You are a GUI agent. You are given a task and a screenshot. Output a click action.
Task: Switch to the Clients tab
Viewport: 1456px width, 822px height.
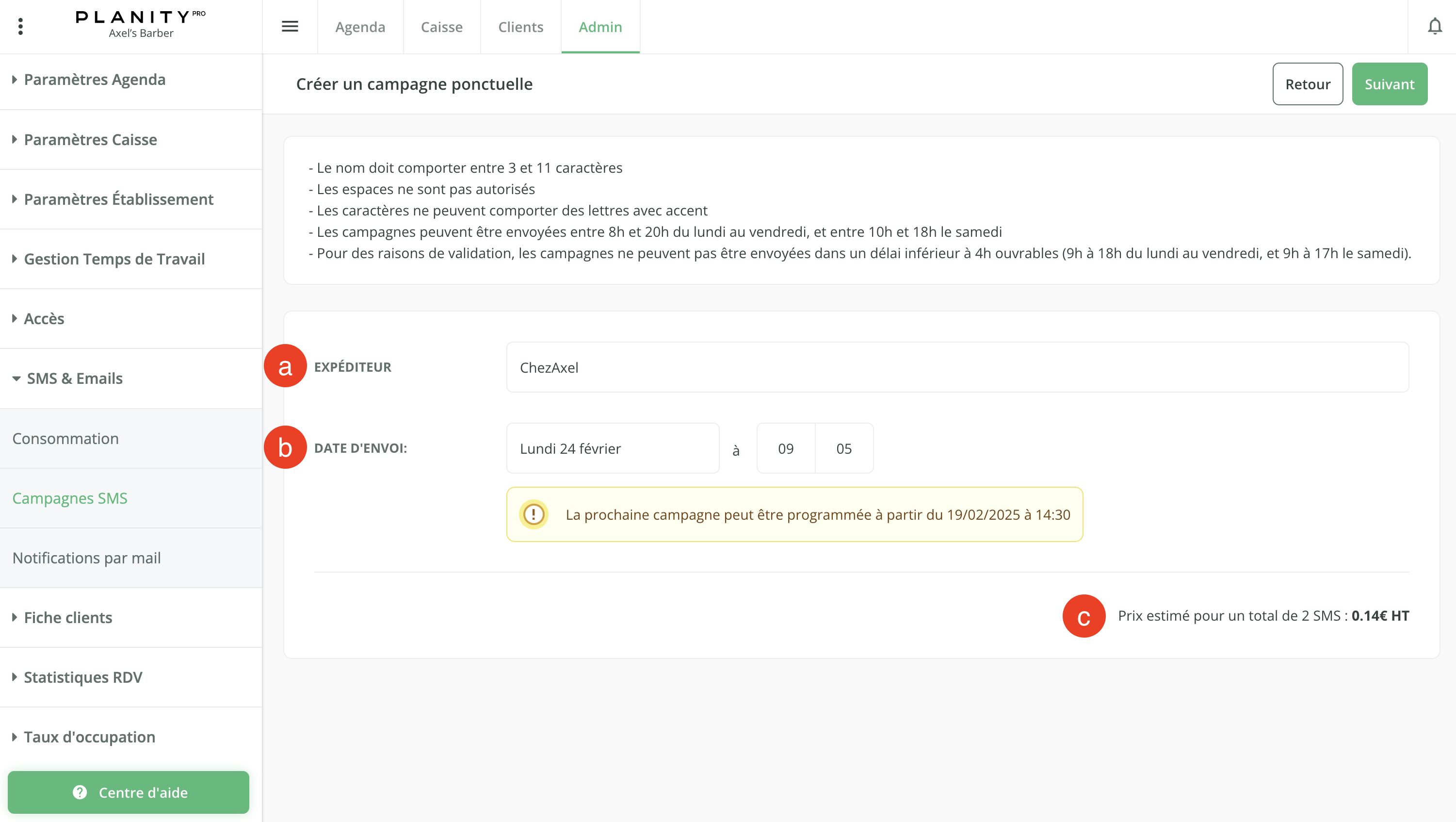pyautogui.click(x=520, y=27)
